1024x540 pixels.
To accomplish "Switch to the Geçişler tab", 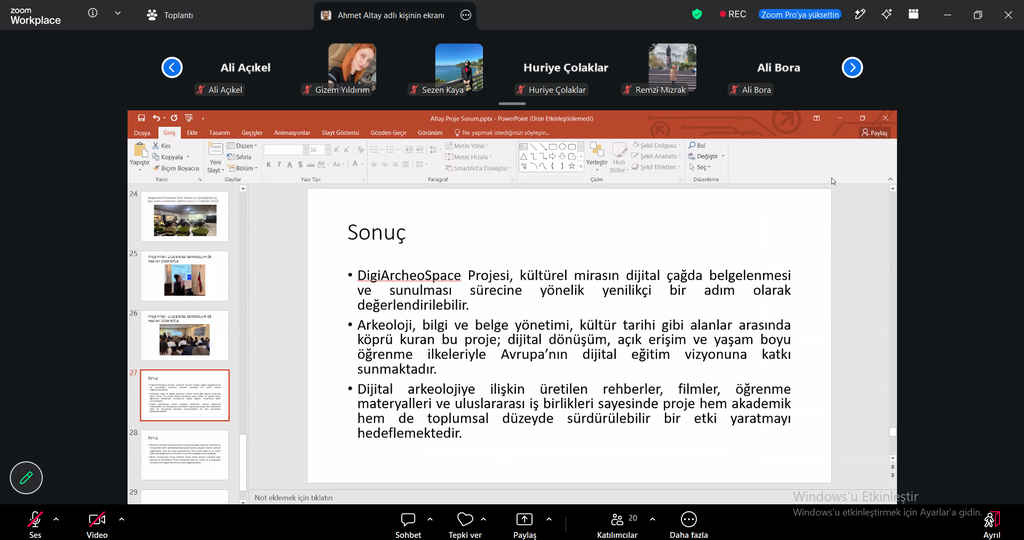I will [x=252, y=133].
